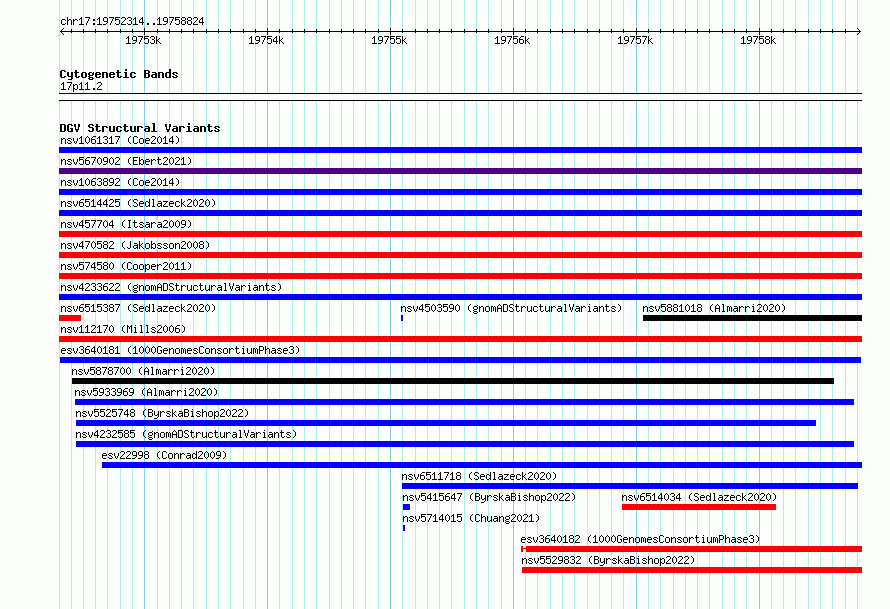Click the red nsv112170 variant bar
Viewport: 890px width, 609px height.
point(460,339)
